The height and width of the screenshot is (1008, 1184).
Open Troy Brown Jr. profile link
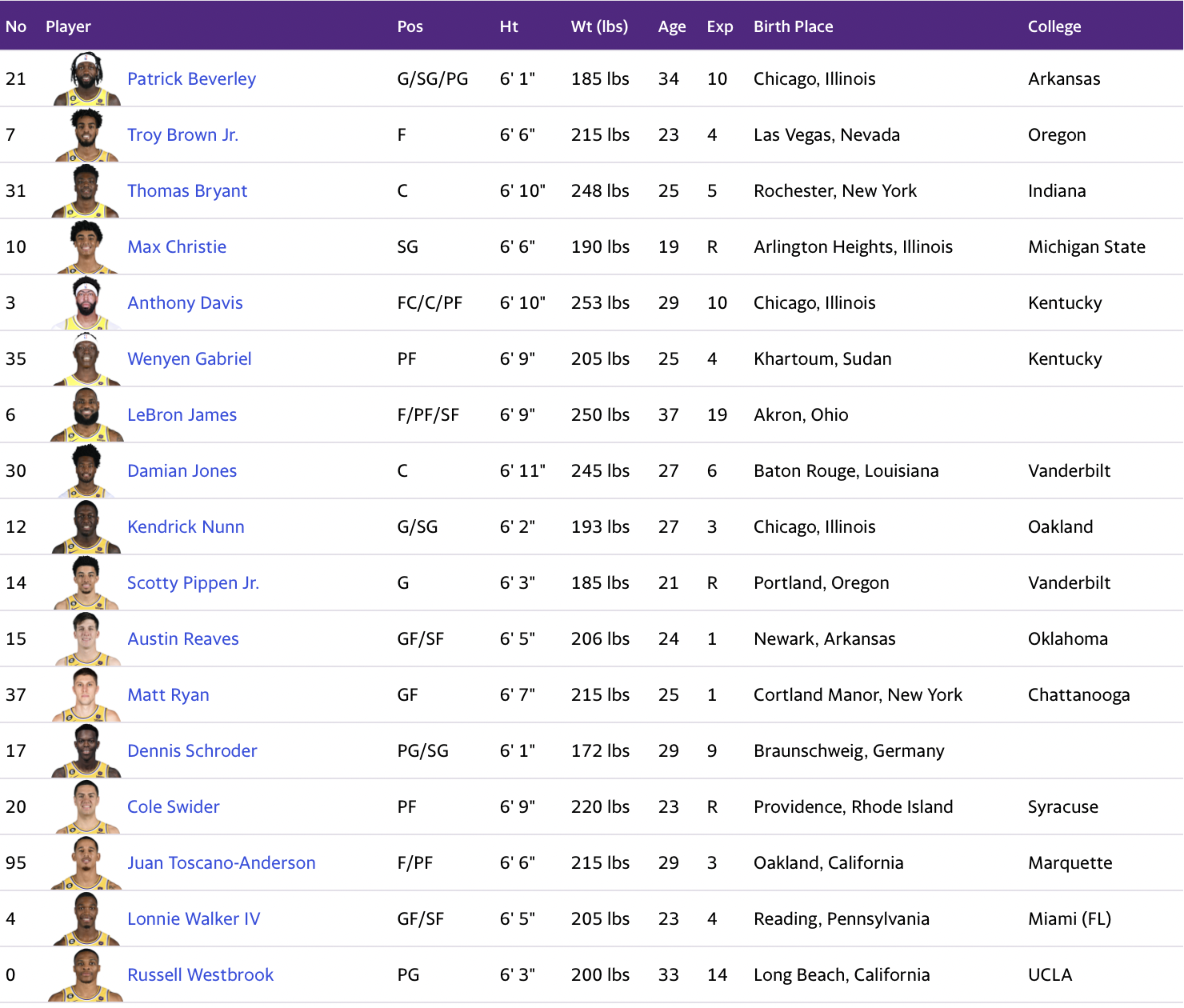(182, 134)
